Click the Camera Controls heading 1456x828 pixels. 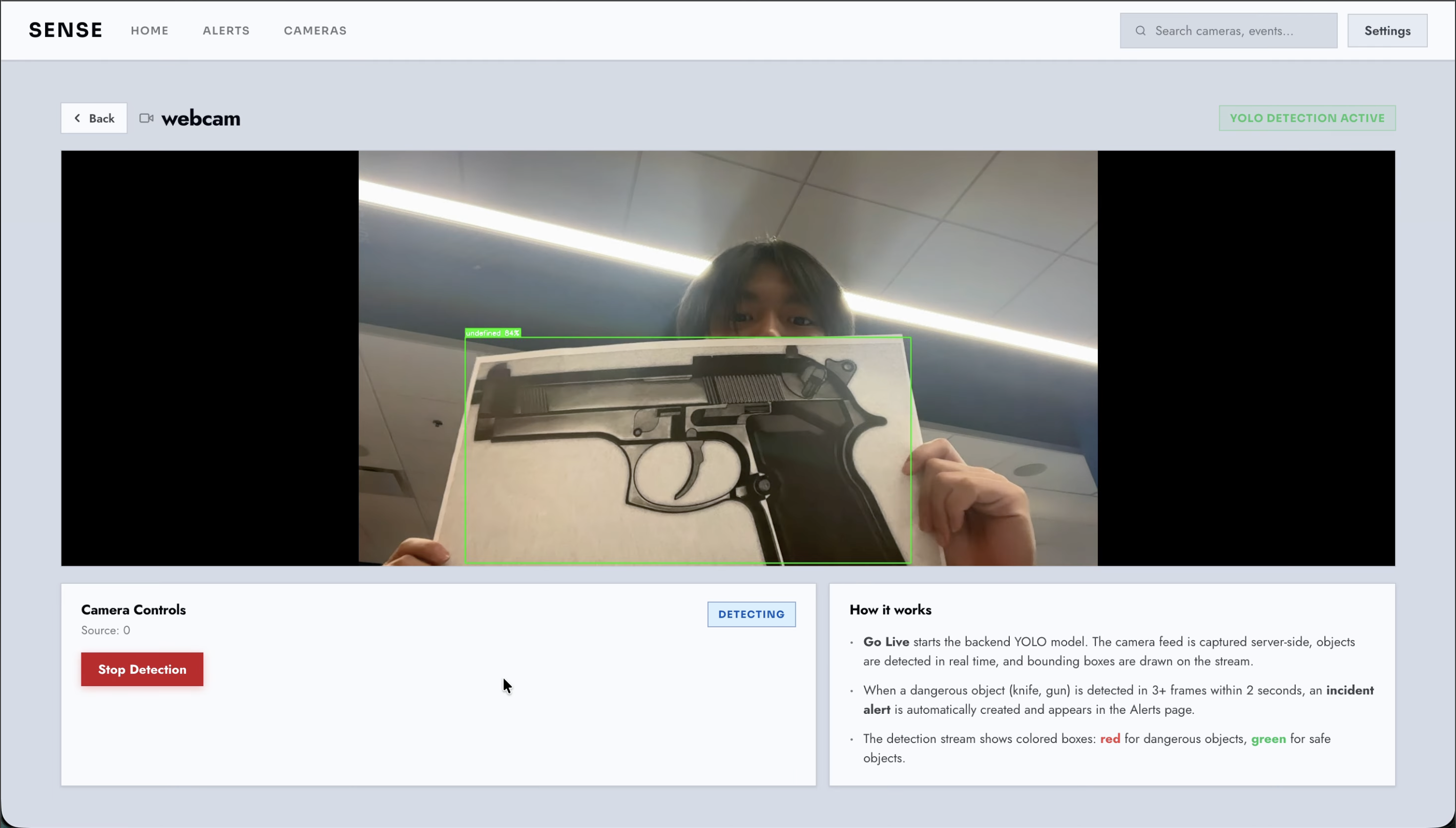pyautogui.click(x=134, y=610)
